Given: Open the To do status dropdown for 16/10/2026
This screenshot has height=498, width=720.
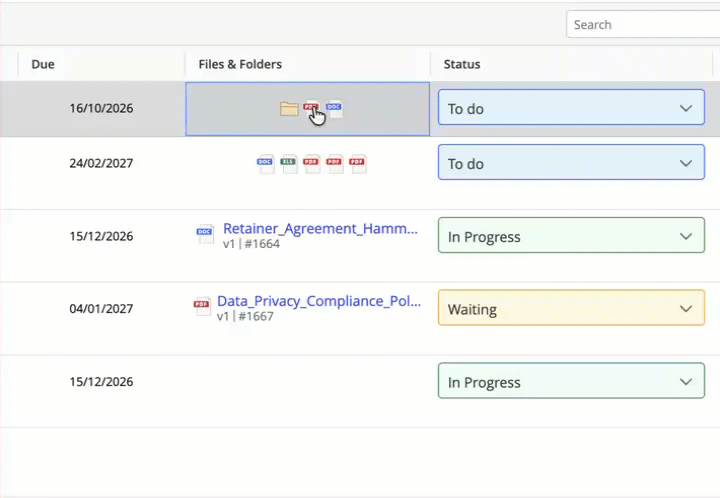Looking at the screenshot, I should click(571, 107).
